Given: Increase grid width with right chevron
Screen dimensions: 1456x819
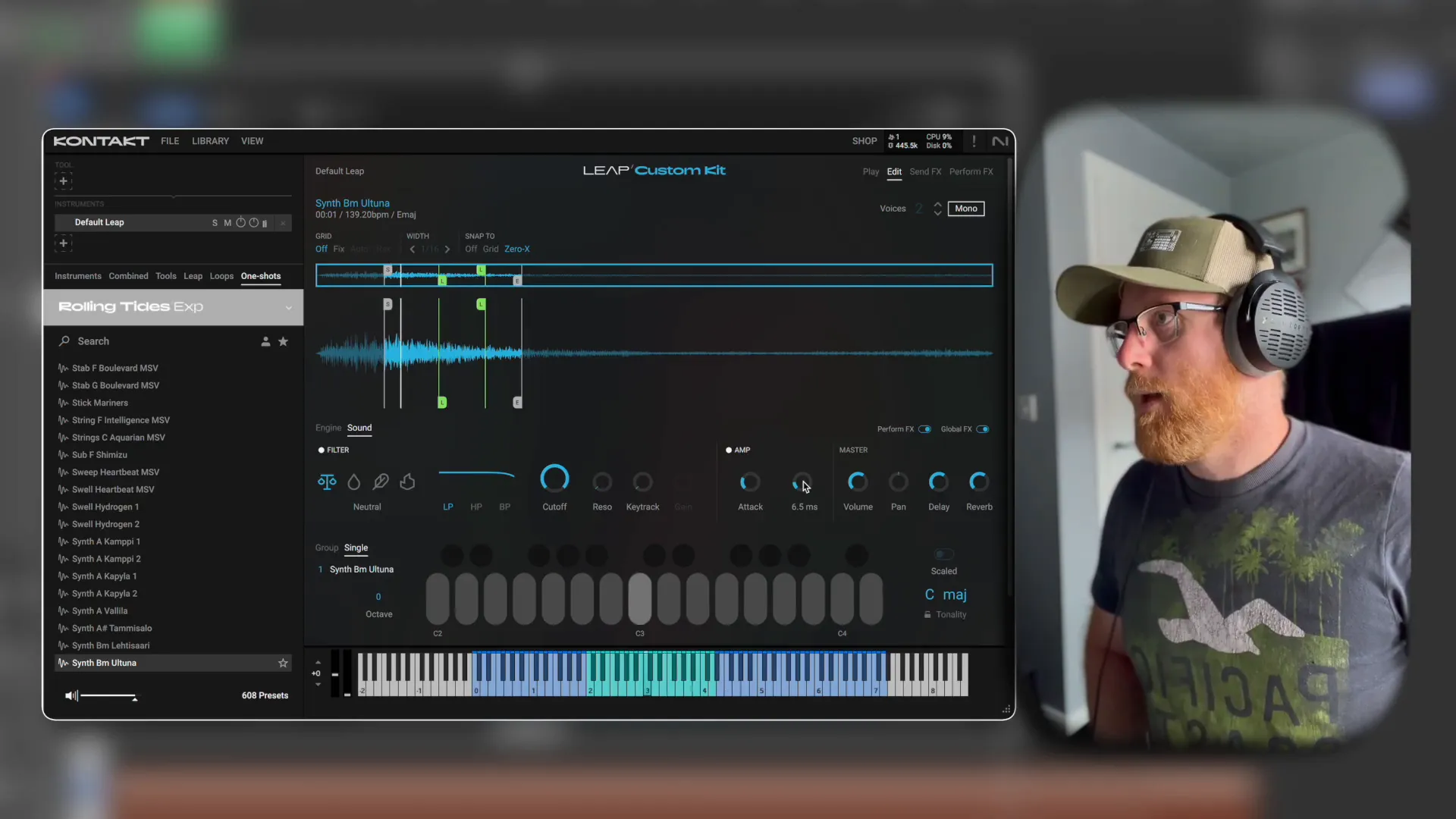Looking at the screenshot, I should pyautogui.click(x=447, y=249).
